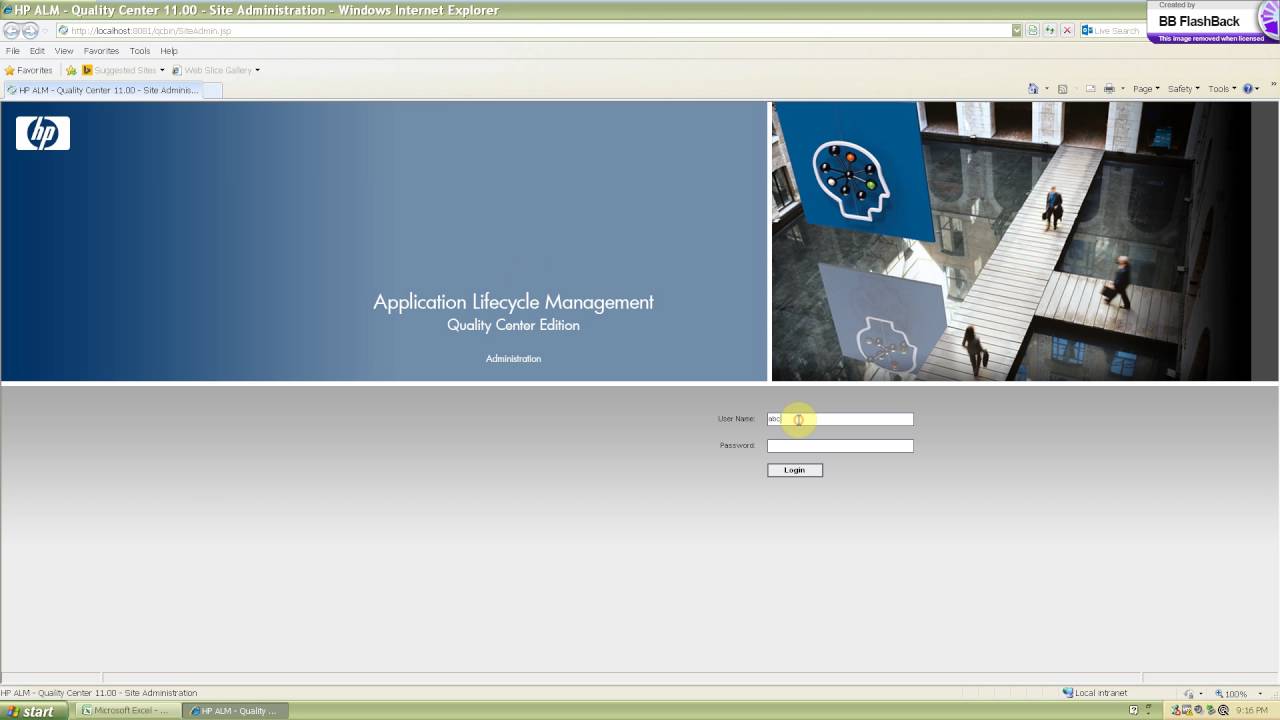1280x720 pixels.
Task: Click in the User Name field
Action: pyautogui.click(x=840, y=419)
